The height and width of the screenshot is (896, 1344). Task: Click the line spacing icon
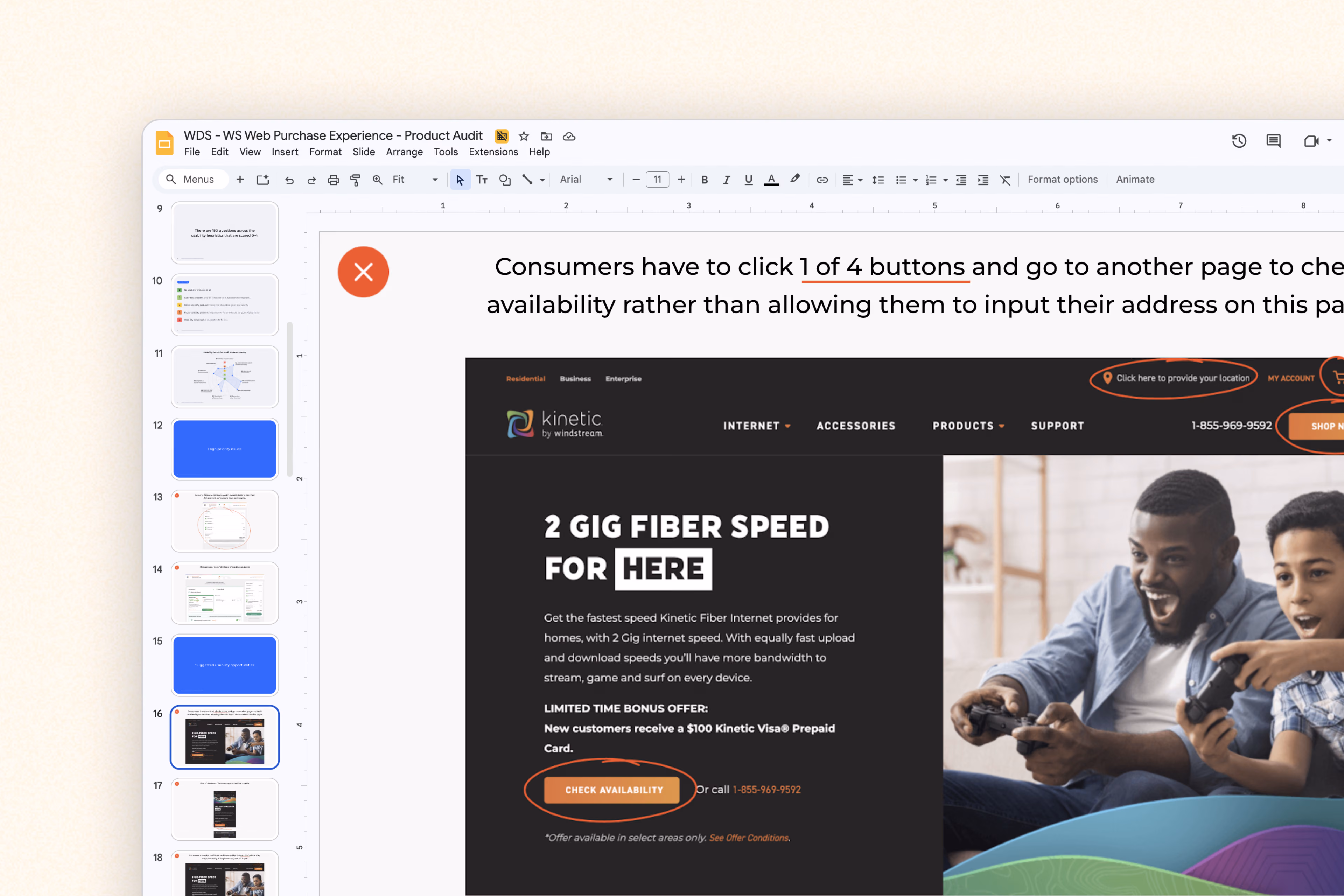(878, 180)
